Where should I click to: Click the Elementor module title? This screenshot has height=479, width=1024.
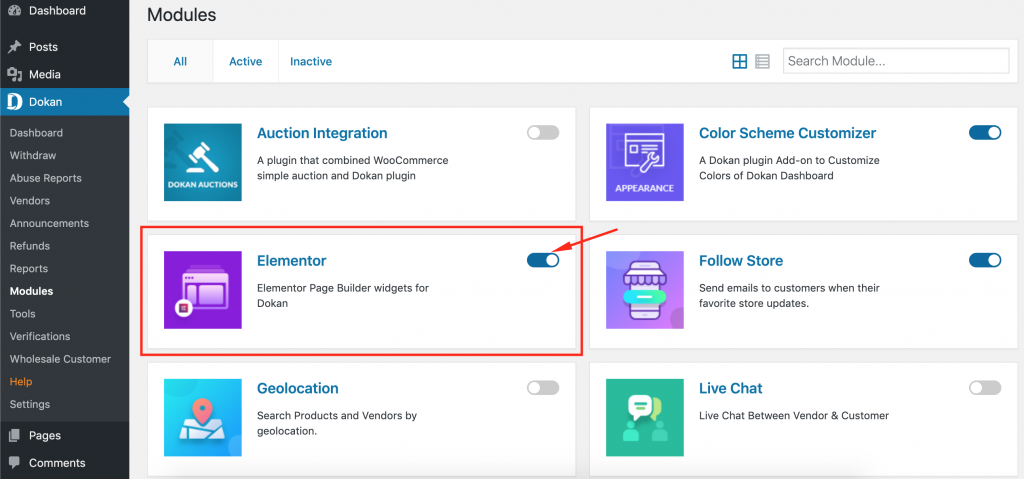tap(291, 261)
